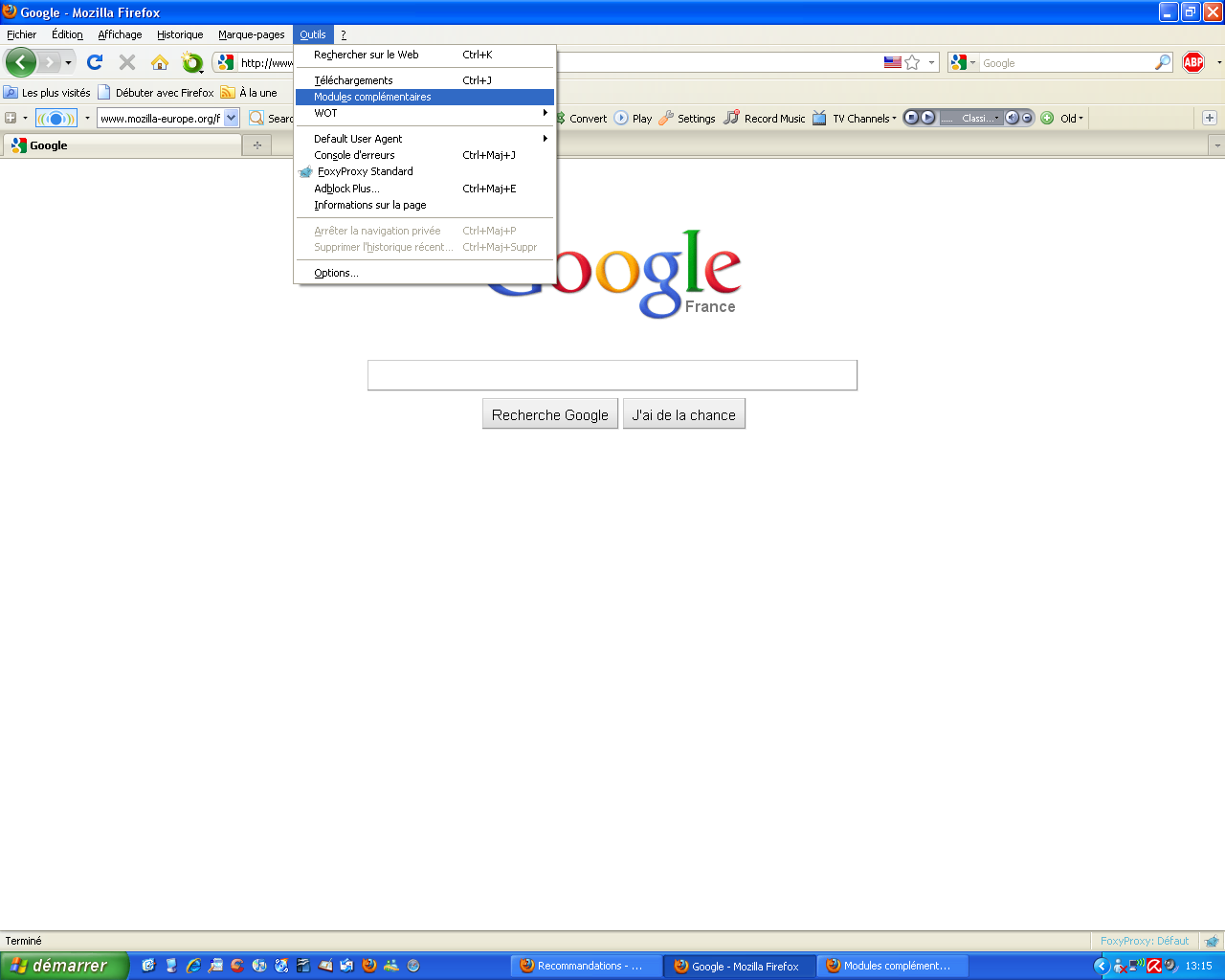Viewport: 1225px width, 980px height.
Task: Open the Options… menu entry
Action: tap(336, 273)
